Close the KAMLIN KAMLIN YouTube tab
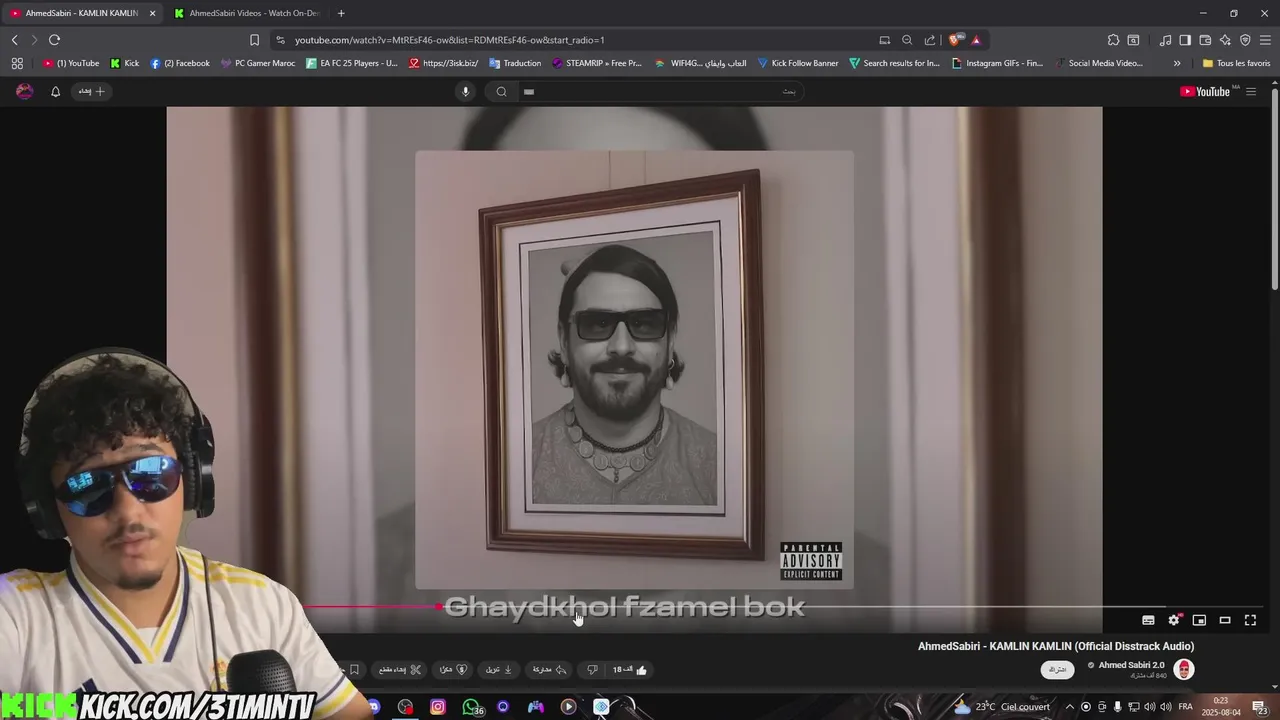 [153, 13]
